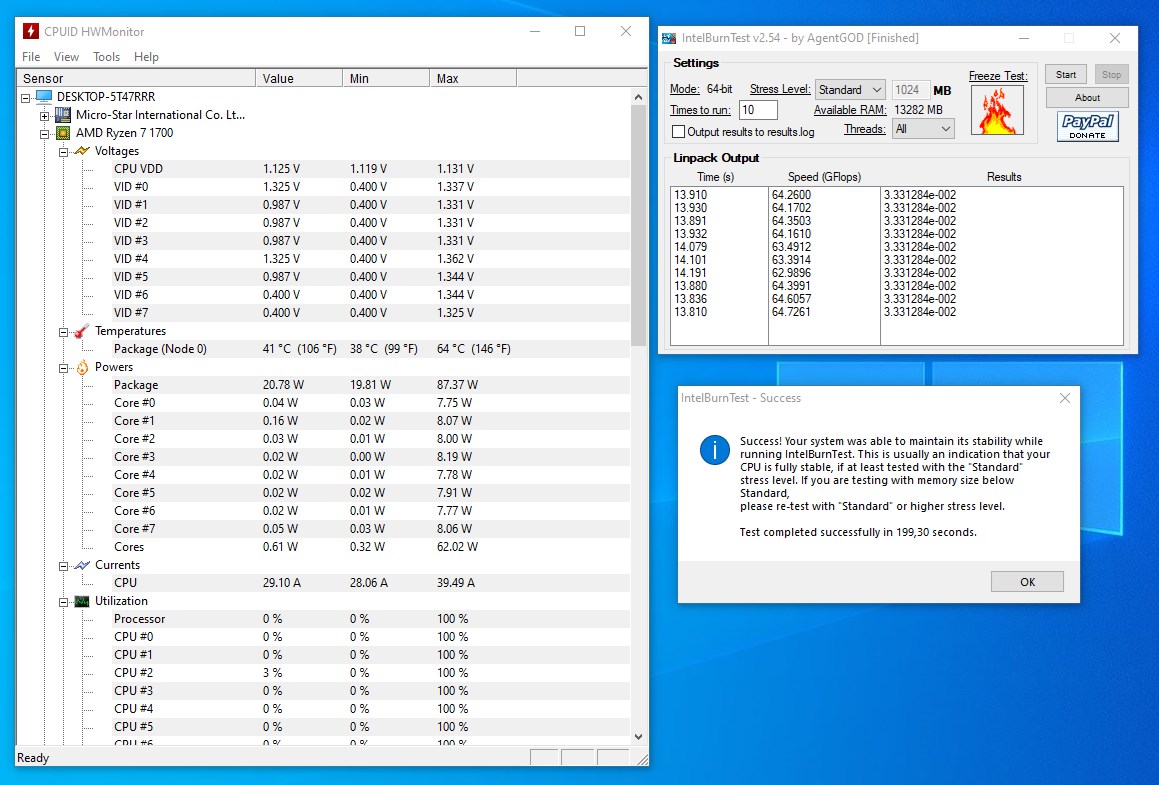This screenshot has width=1159, height=785.
Task: Close the IntelBurnTest Success dialog
Action: 1064,398
